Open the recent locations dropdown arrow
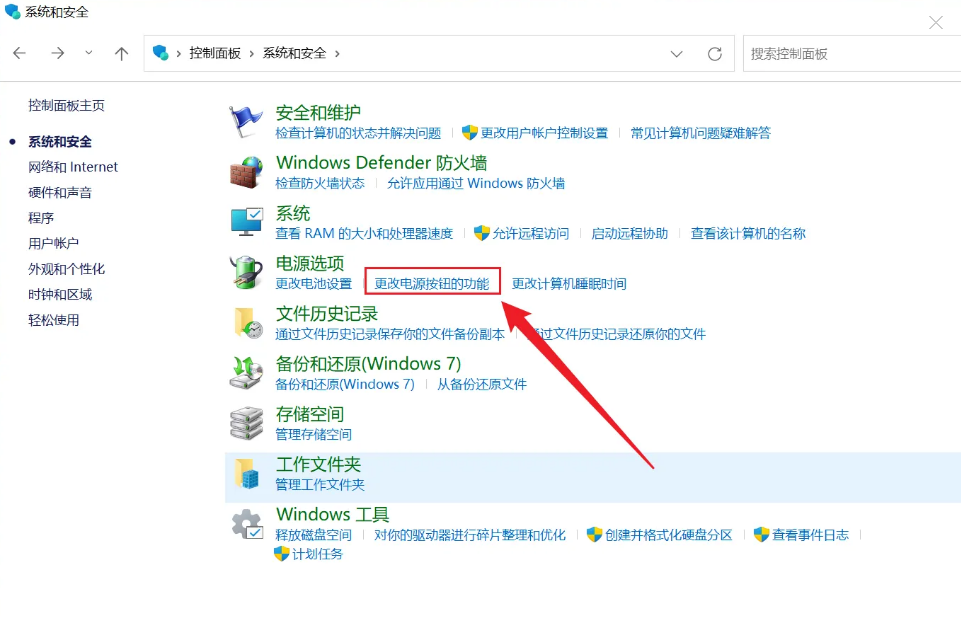Viewport: 961px width, 617px height. point(89,53)
